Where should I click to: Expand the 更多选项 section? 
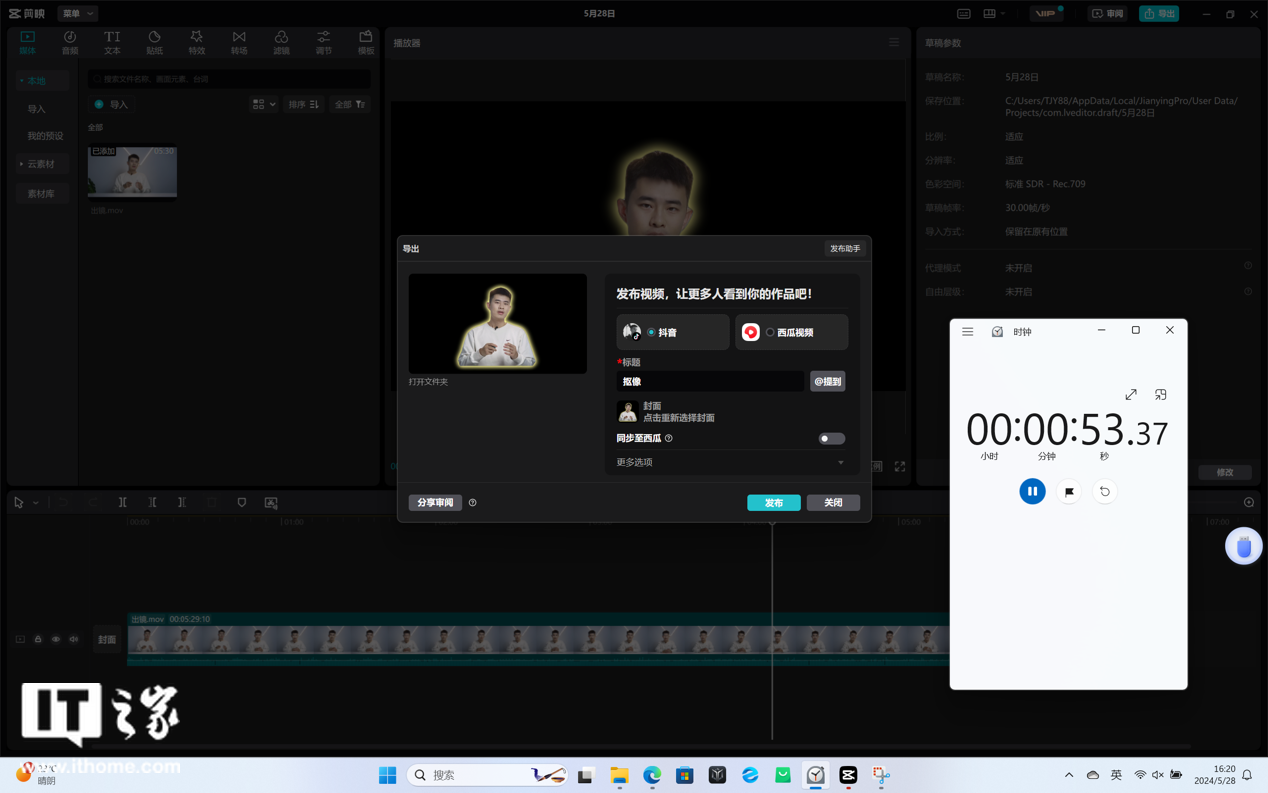pyautogui.click(x=731, y=462)
